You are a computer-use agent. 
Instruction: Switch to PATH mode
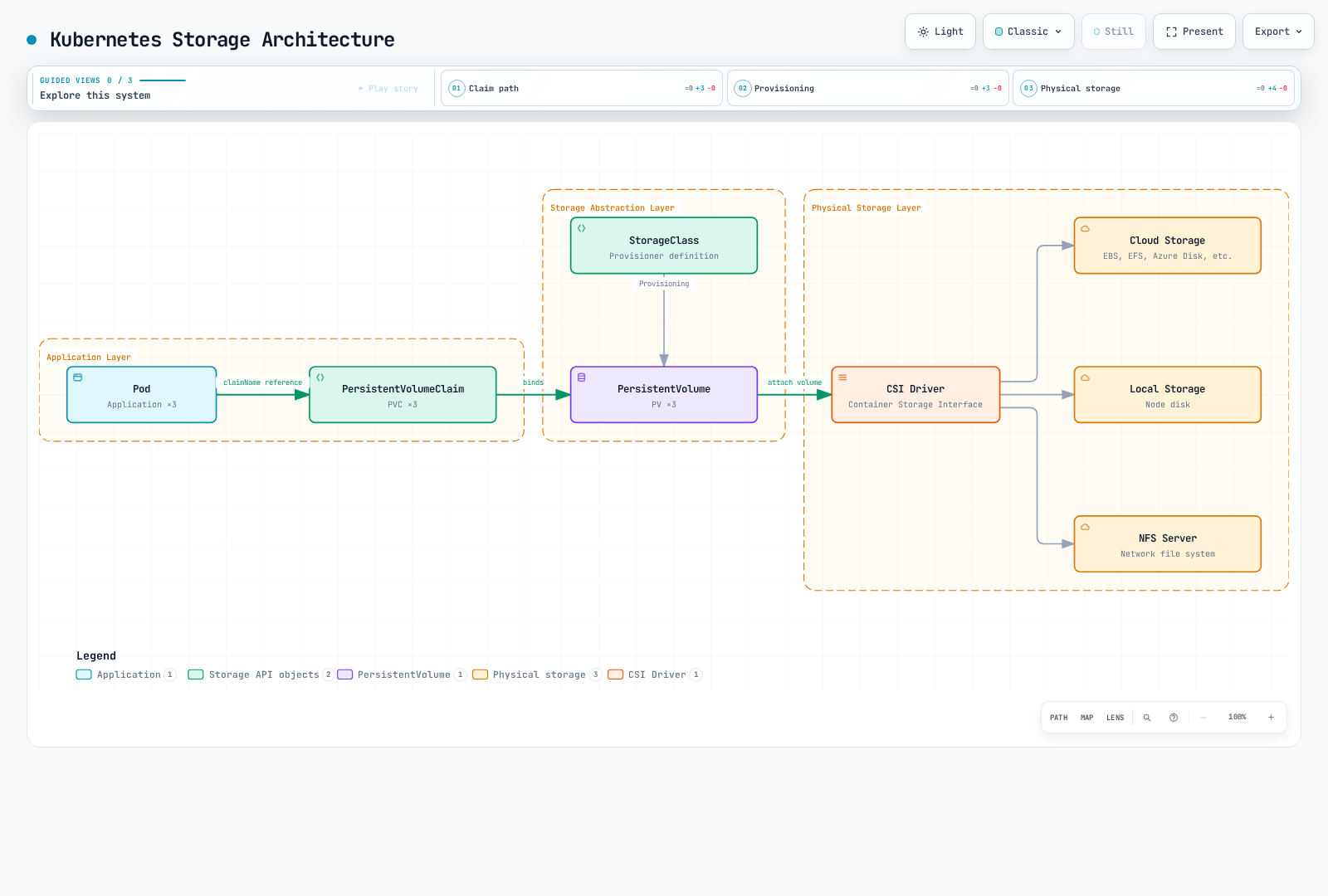[1058, 718]
